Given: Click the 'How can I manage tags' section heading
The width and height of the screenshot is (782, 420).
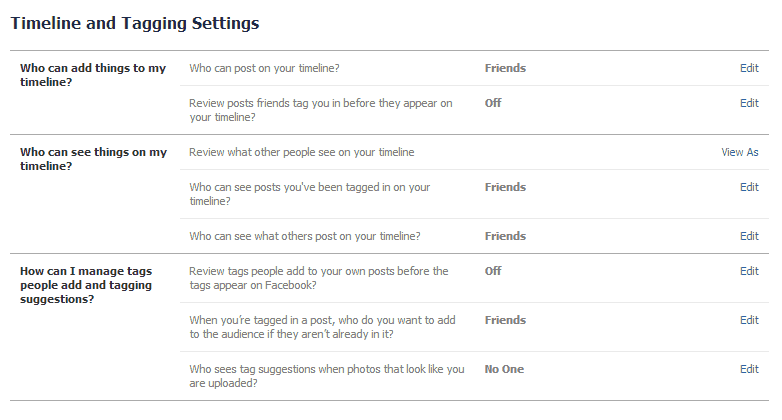Looking at the screenshot, I should [x=86, y=285].
